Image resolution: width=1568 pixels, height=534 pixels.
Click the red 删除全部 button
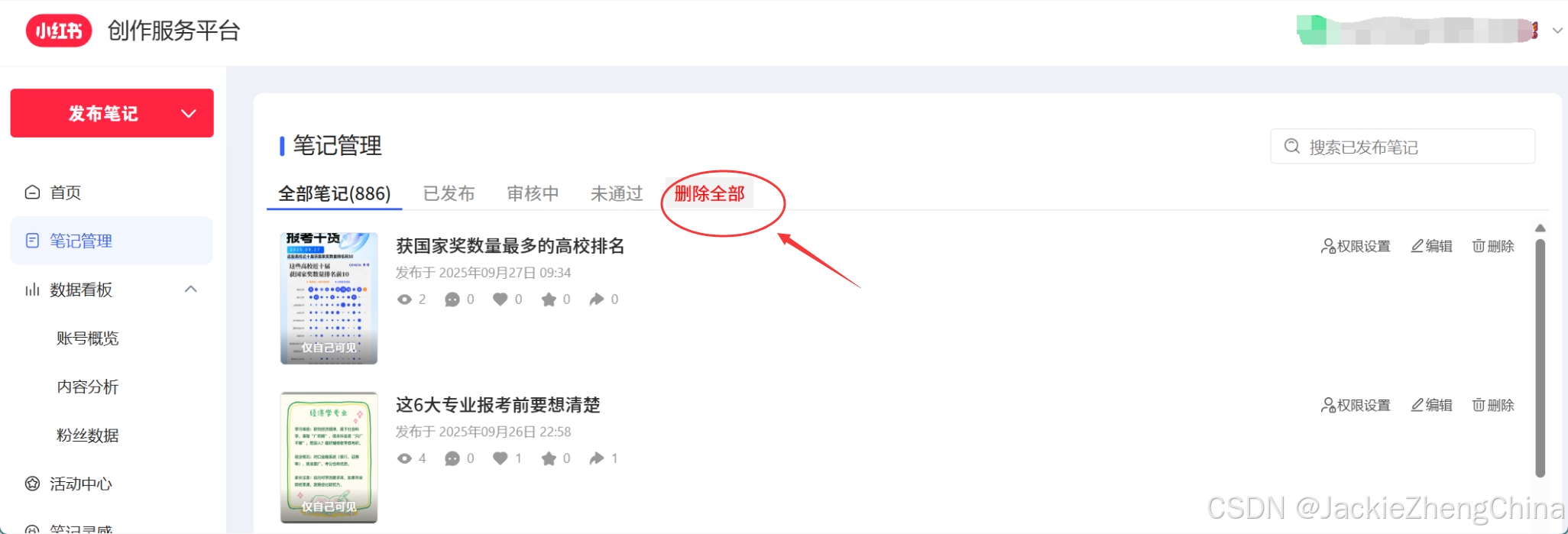click(709, 193)
